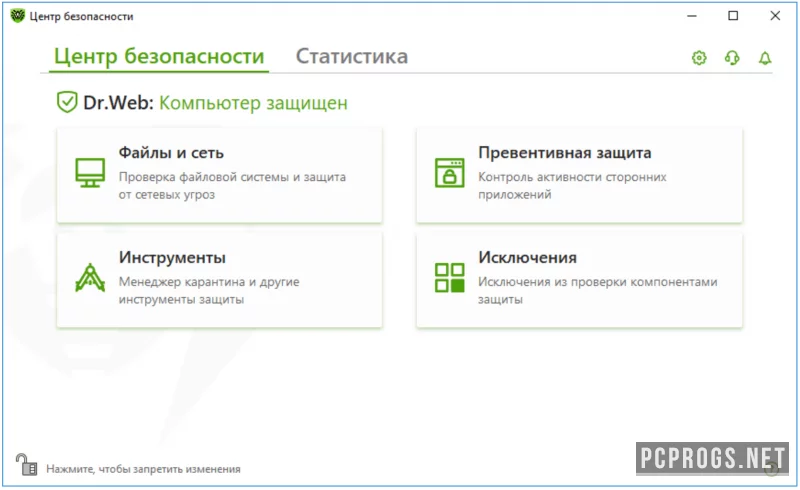Screen dimensions: 800x490
Task: Click the 'Компьютер защищен' status text
Action: pos(254,103)
